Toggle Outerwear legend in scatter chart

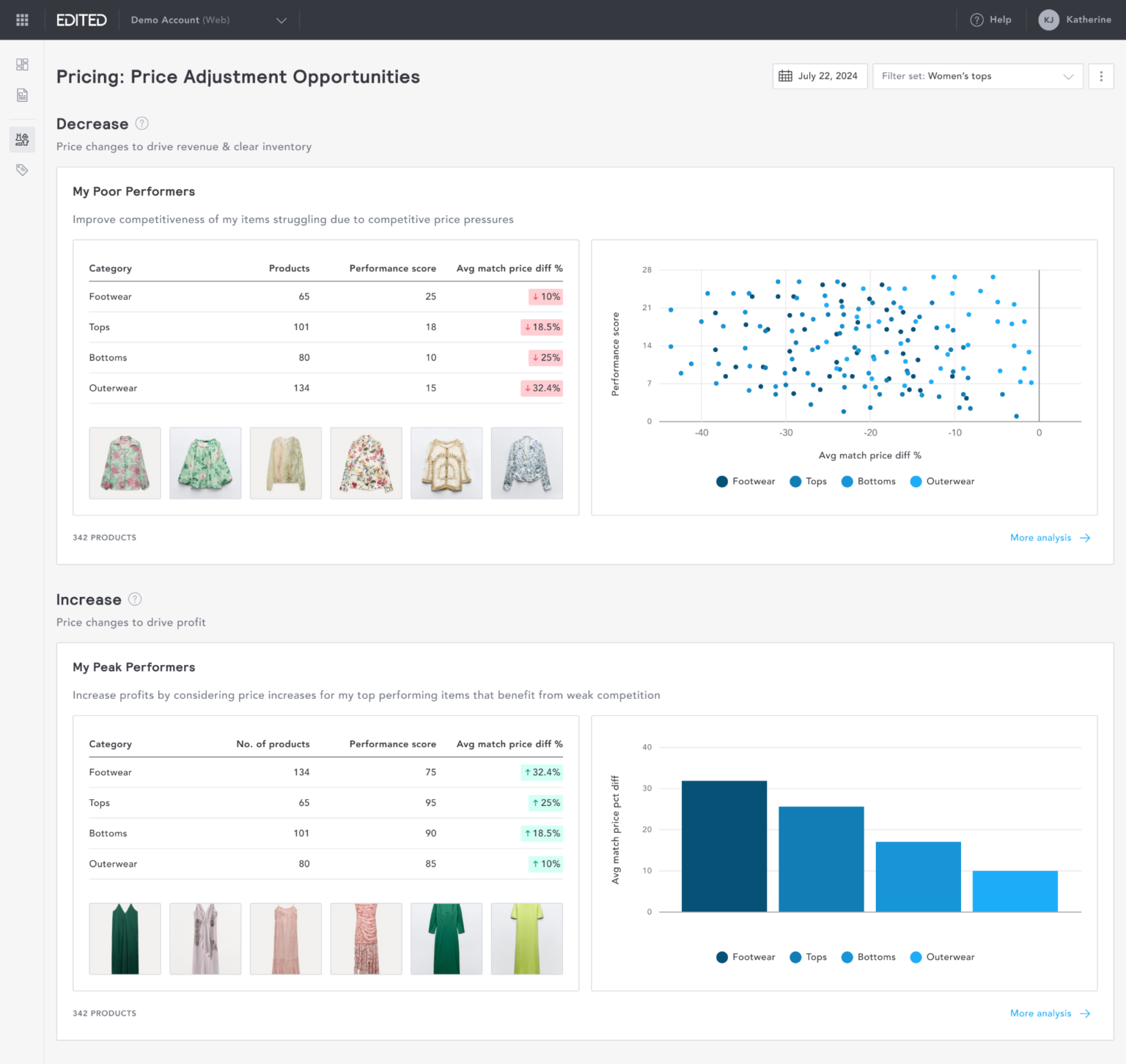pos(943,482)
